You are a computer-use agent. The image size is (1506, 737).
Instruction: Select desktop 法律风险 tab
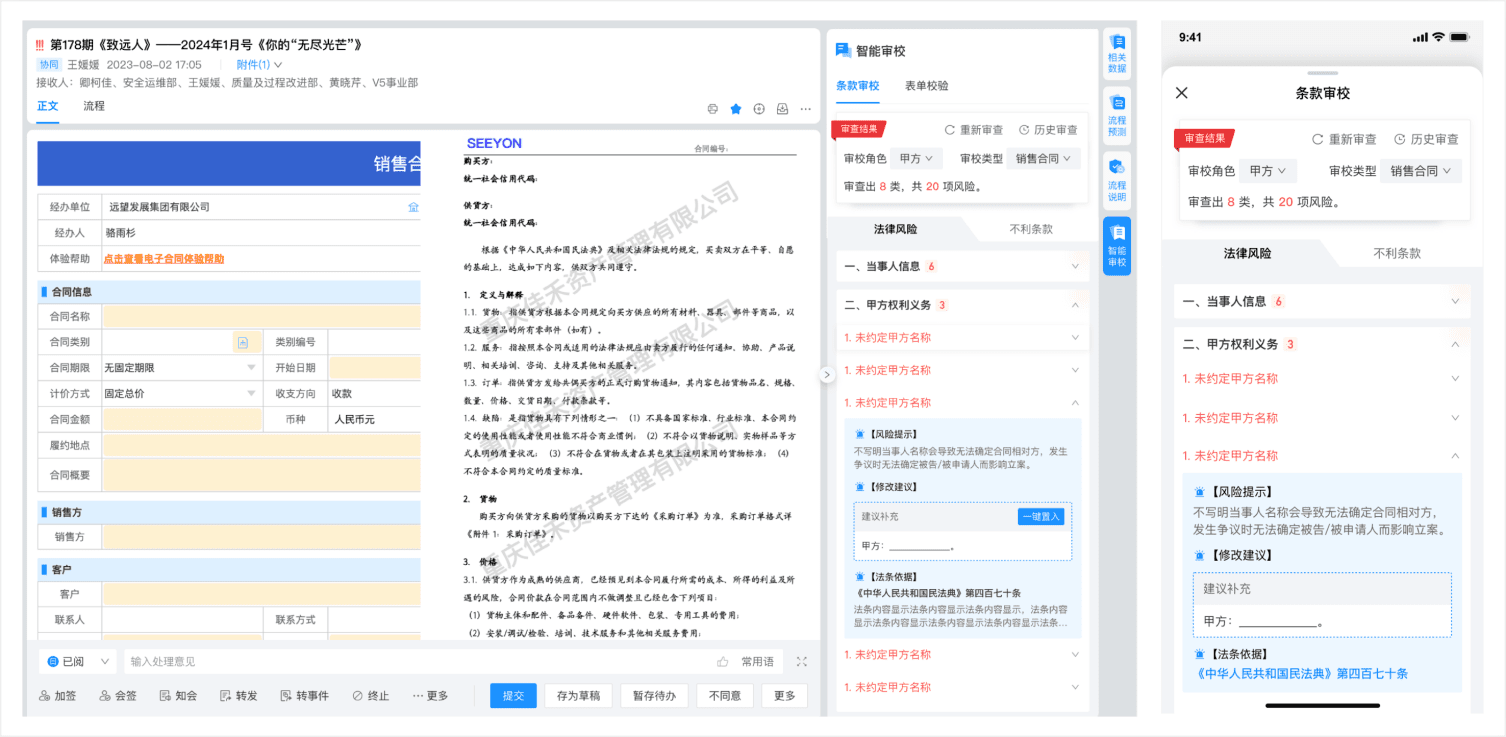[x=895, y=229]
